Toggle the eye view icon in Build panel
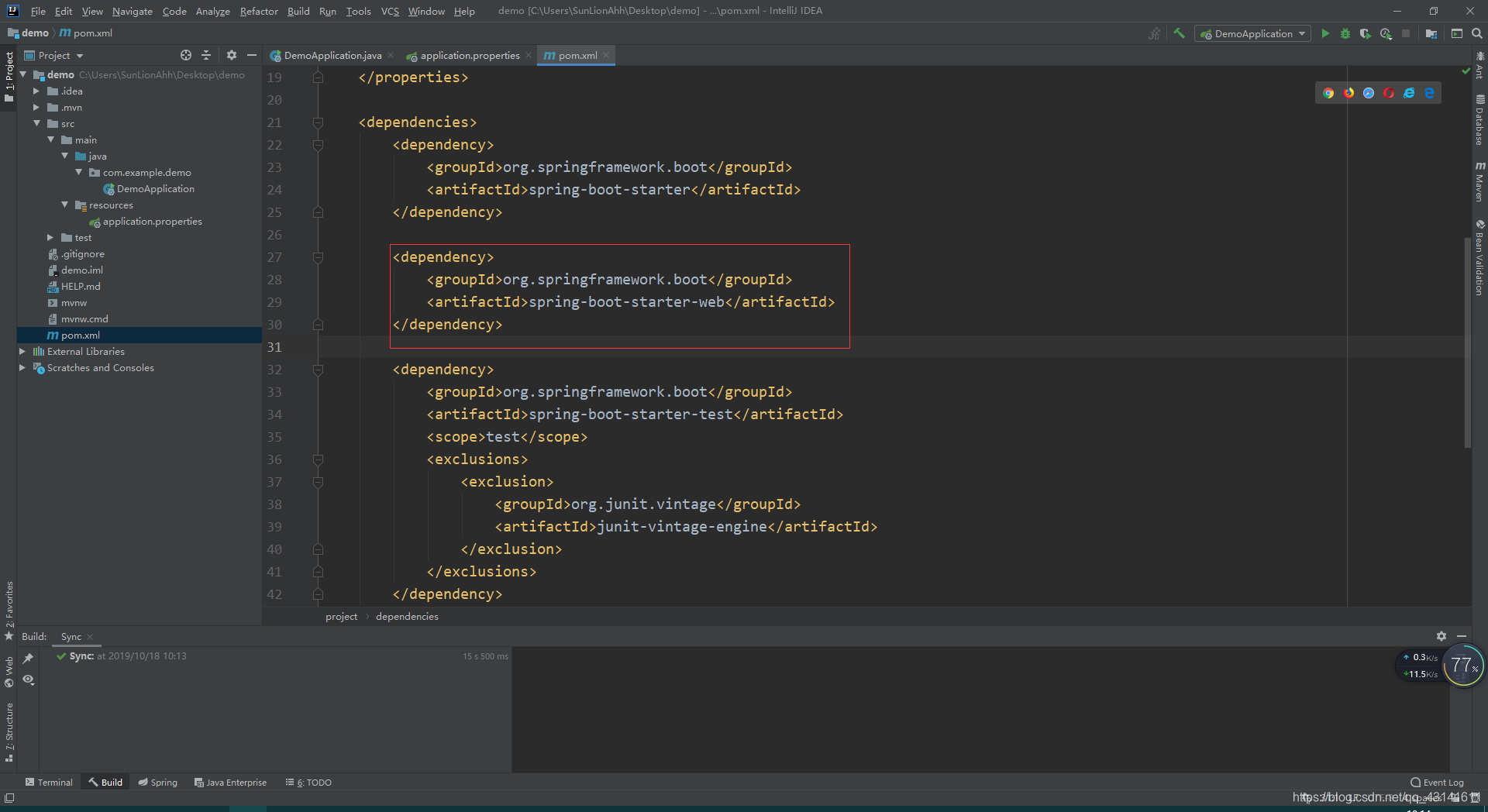 [28, 680]
